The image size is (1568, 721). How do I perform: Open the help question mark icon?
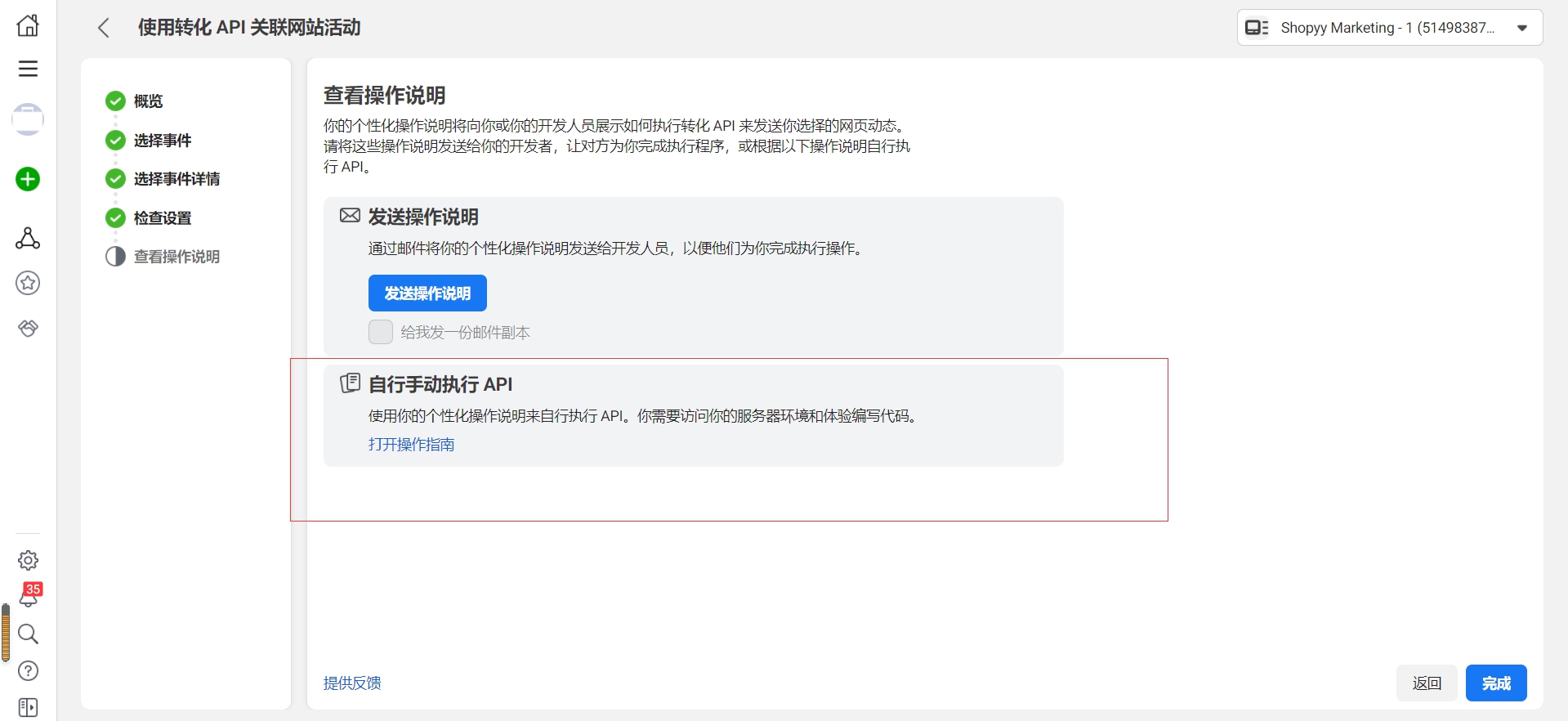[28, 670]
